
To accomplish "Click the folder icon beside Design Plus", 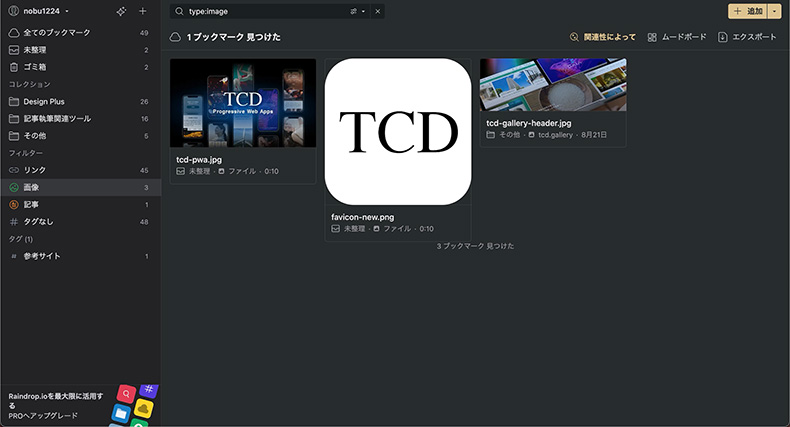I will tap(14, 102).
